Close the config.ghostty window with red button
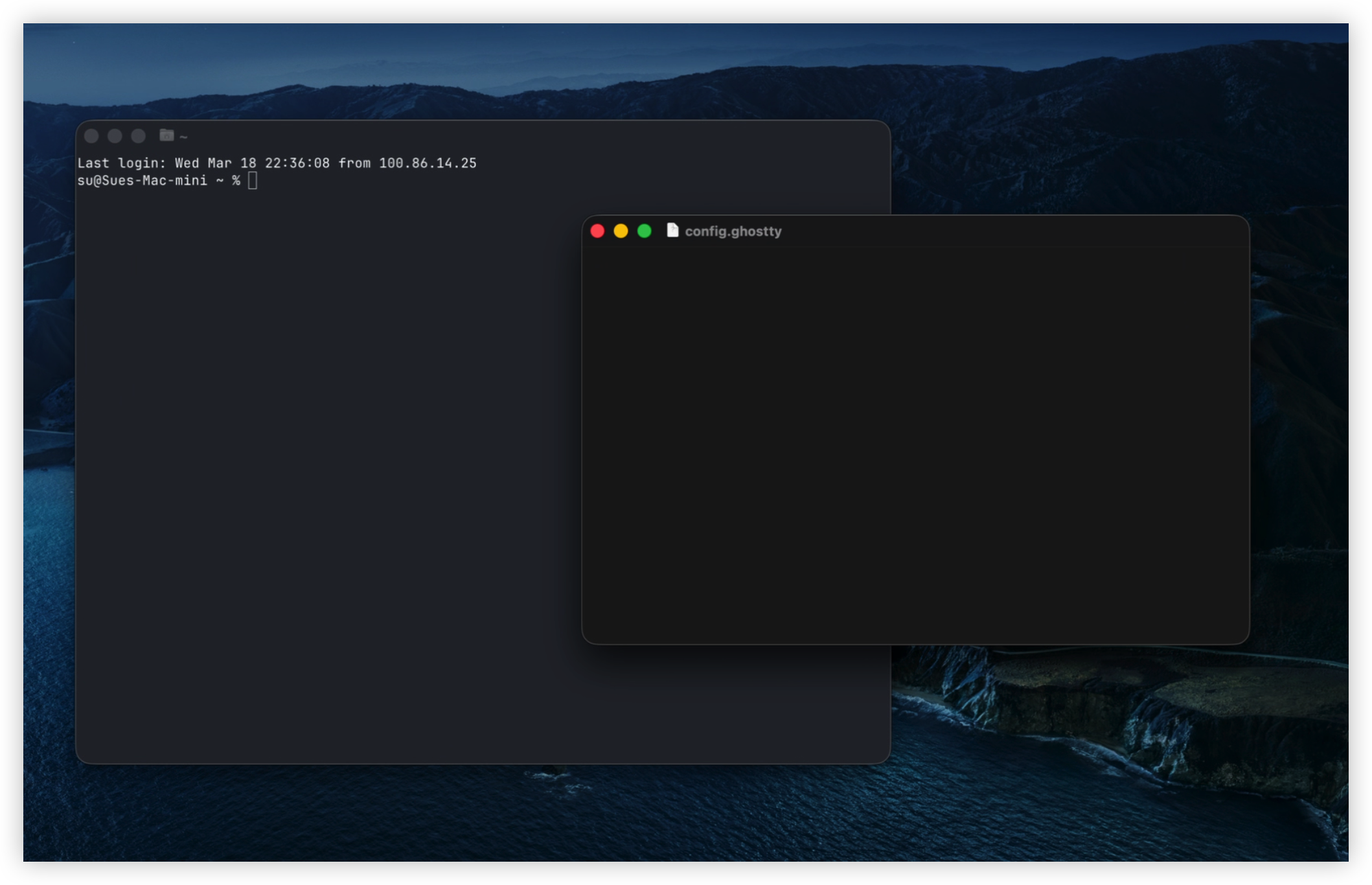1372x885 pixels. click(597, 231)
